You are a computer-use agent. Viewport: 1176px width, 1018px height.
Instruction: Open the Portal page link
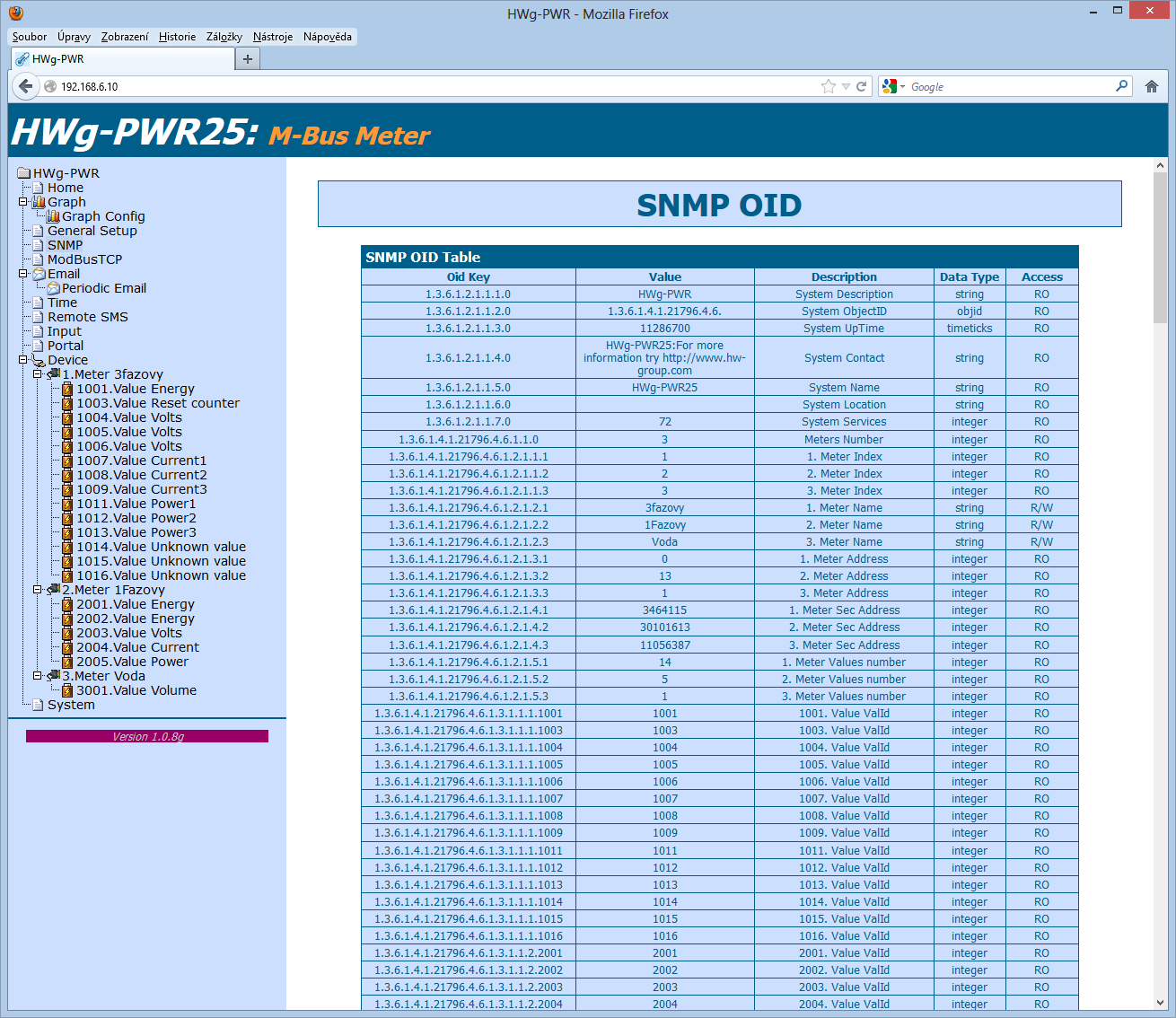pyautogui.click(x=66, y=346)
